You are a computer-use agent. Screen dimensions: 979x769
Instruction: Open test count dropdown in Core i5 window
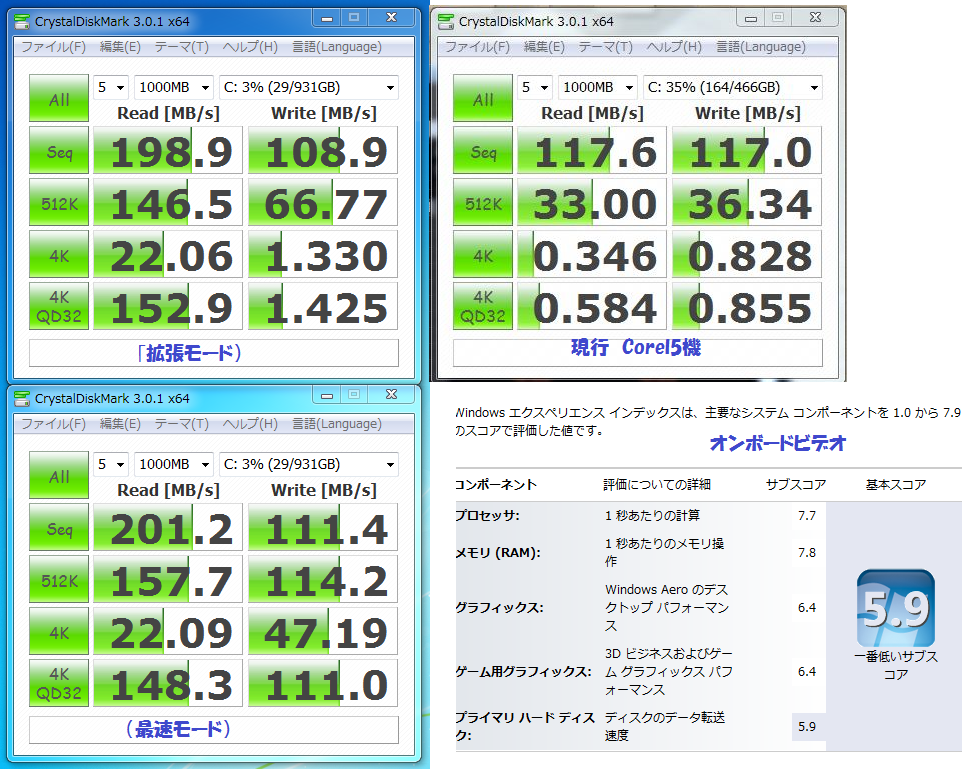point(534,87)
